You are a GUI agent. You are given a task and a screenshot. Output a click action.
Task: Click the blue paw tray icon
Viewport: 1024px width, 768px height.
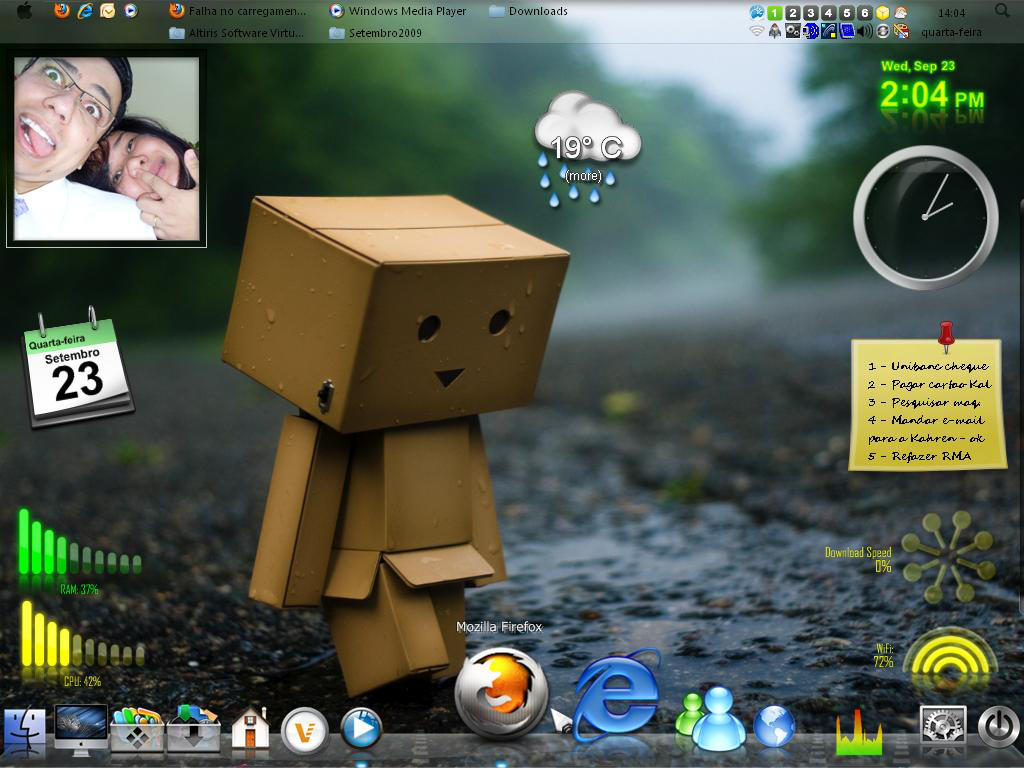pos(757,12)
